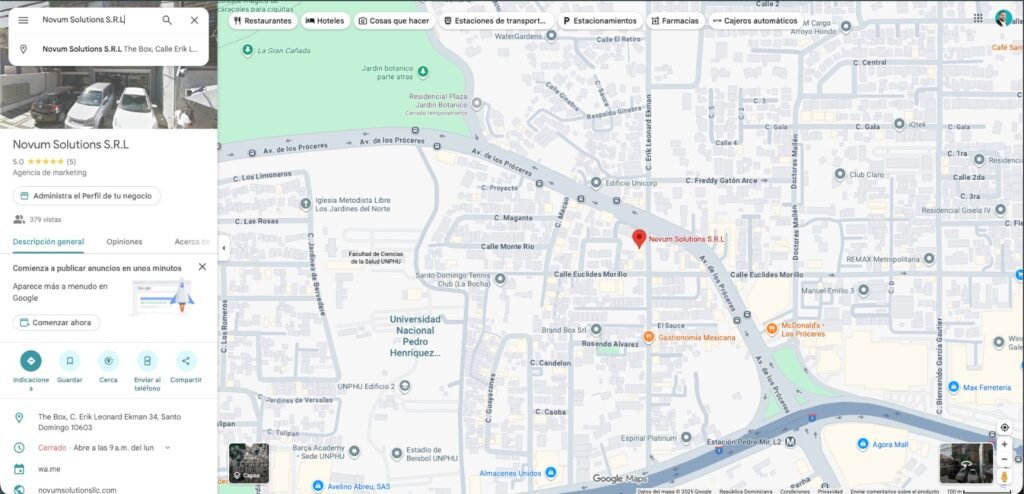Select the Novum Solutions S.R.L search suggestion
1024x494 pixels.
click(108, 49)
